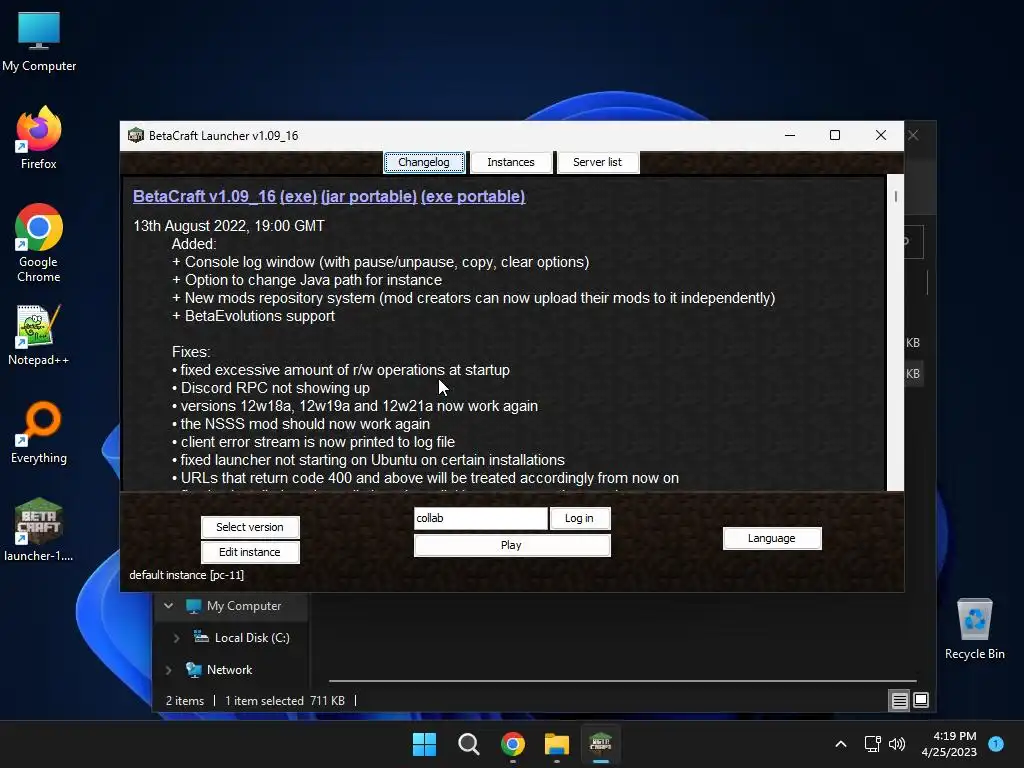This screenshot has width=1024, height=768.
Task: Click the '2 items' status text
Action: click(185, 701)
